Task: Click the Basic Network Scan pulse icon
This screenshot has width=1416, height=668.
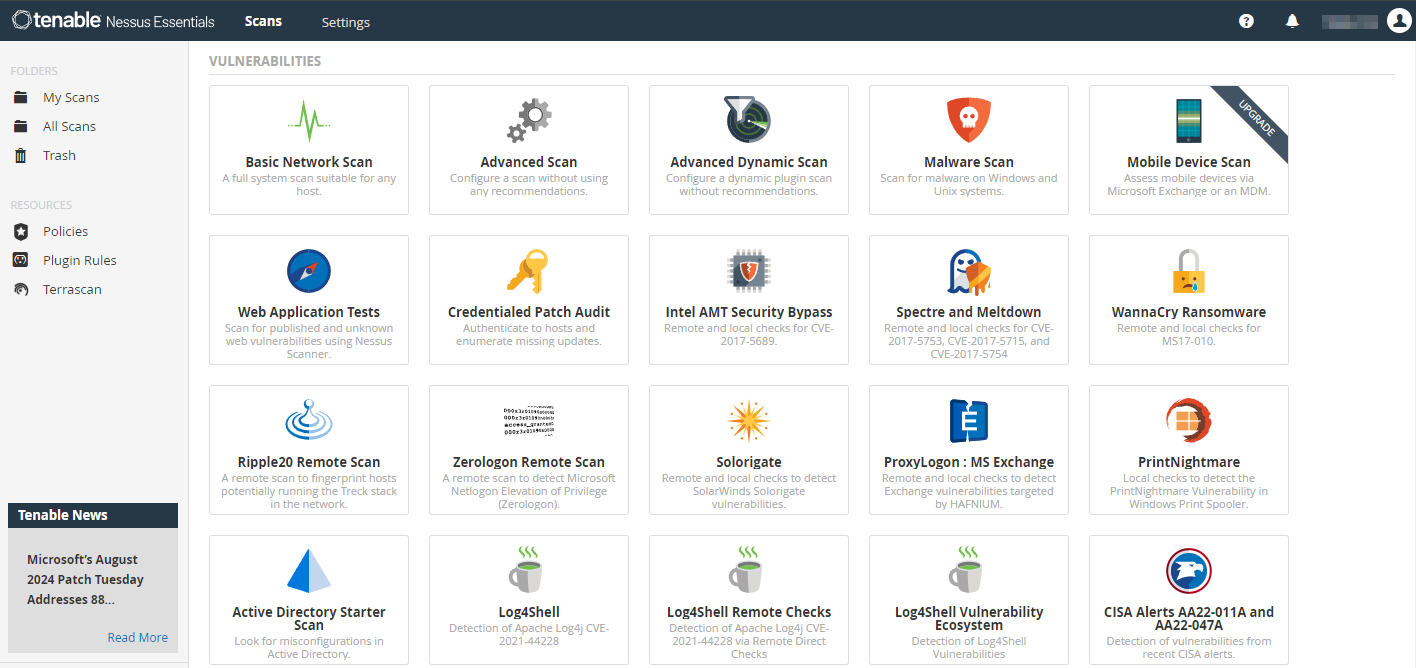Action: tap(309, 121)
